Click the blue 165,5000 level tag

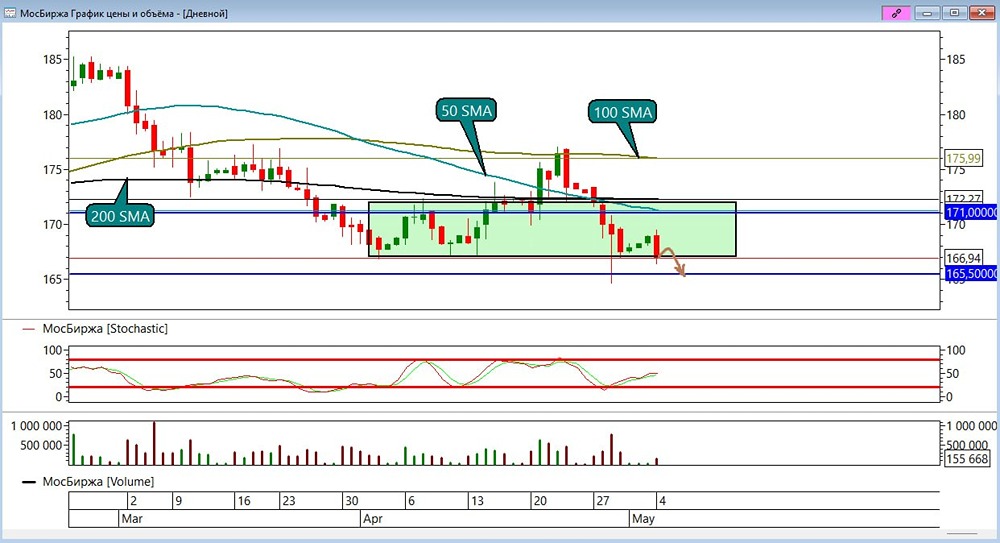[970, 274]
